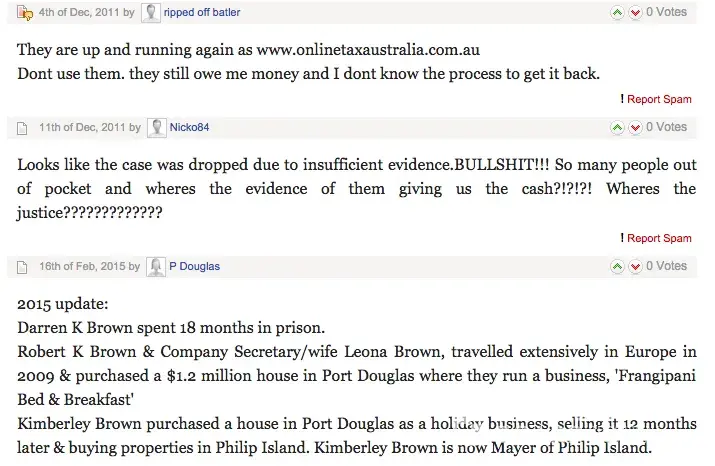Click the page icon beside 16th of Feb
Screen dimensions: 715x466
click(24, 267)
